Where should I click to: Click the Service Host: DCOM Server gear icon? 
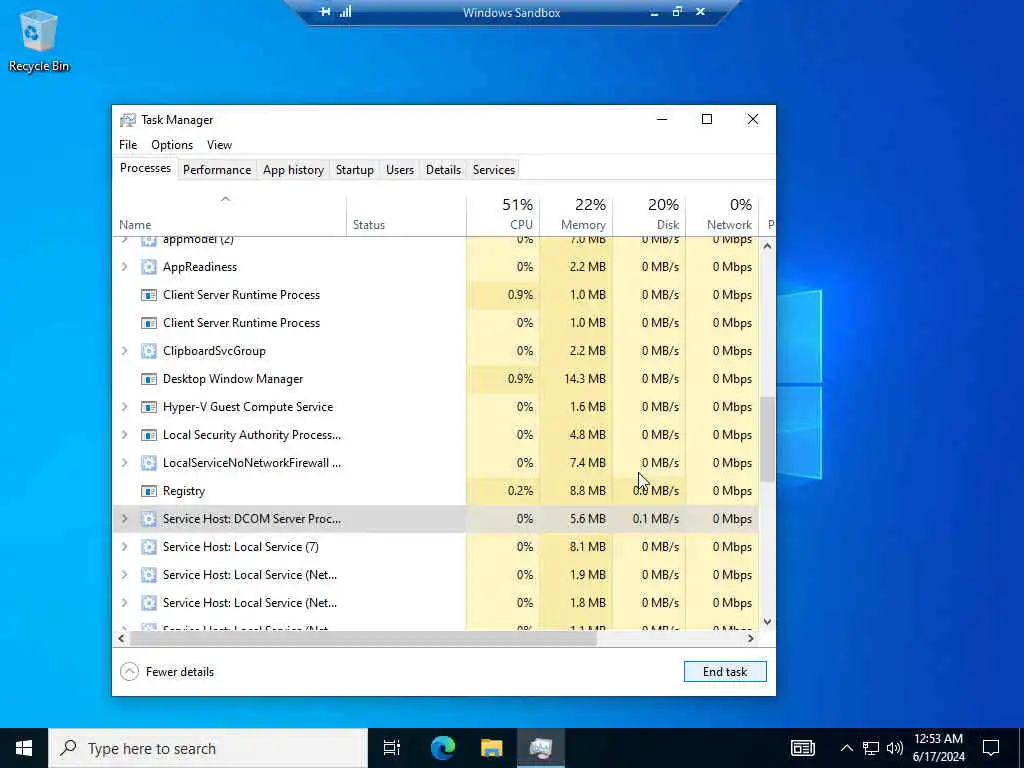(149, 519)
